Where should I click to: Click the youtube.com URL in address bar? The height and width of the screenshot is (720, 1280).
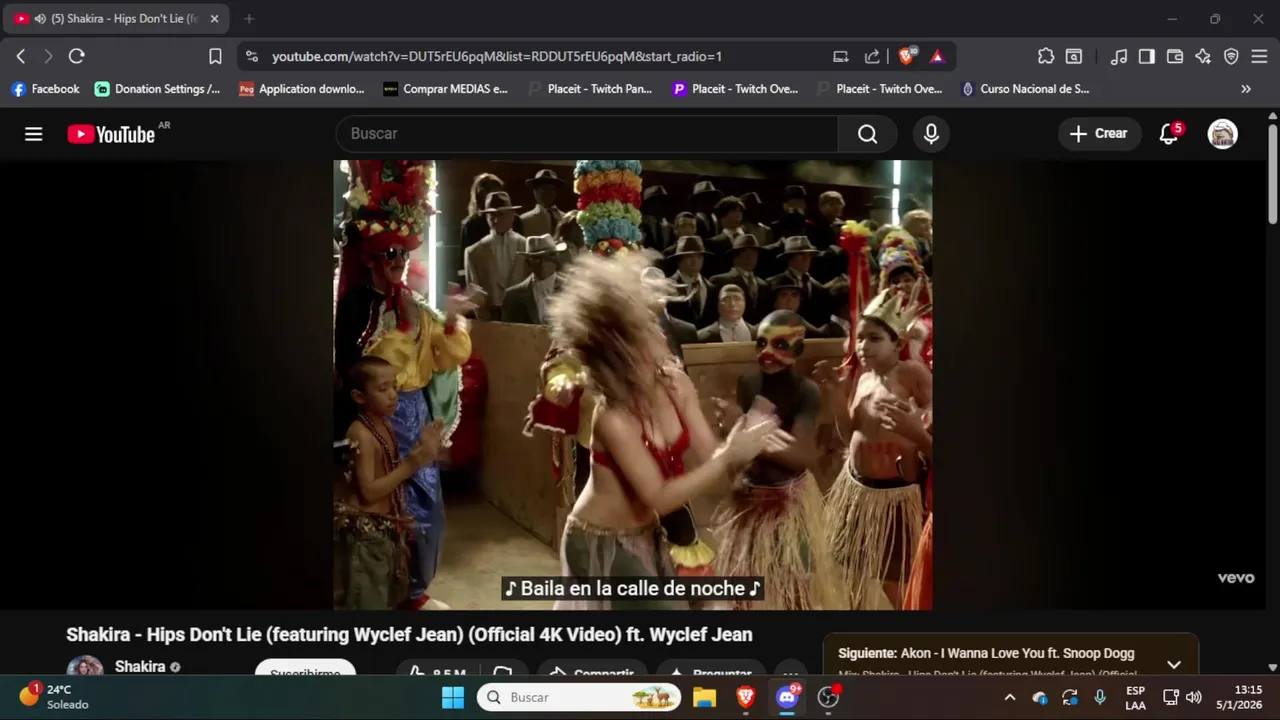(x=497, y=57)
